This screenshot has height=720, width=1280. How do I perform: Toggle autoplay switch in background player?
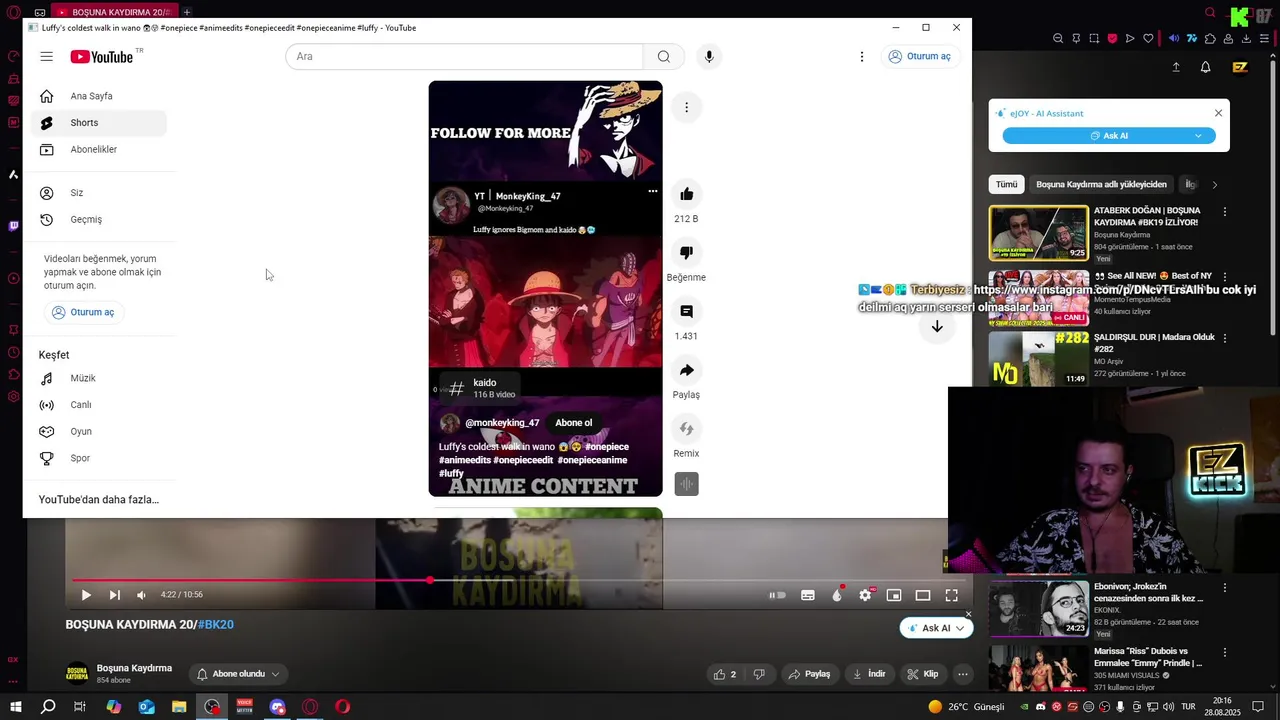[777, 595]
